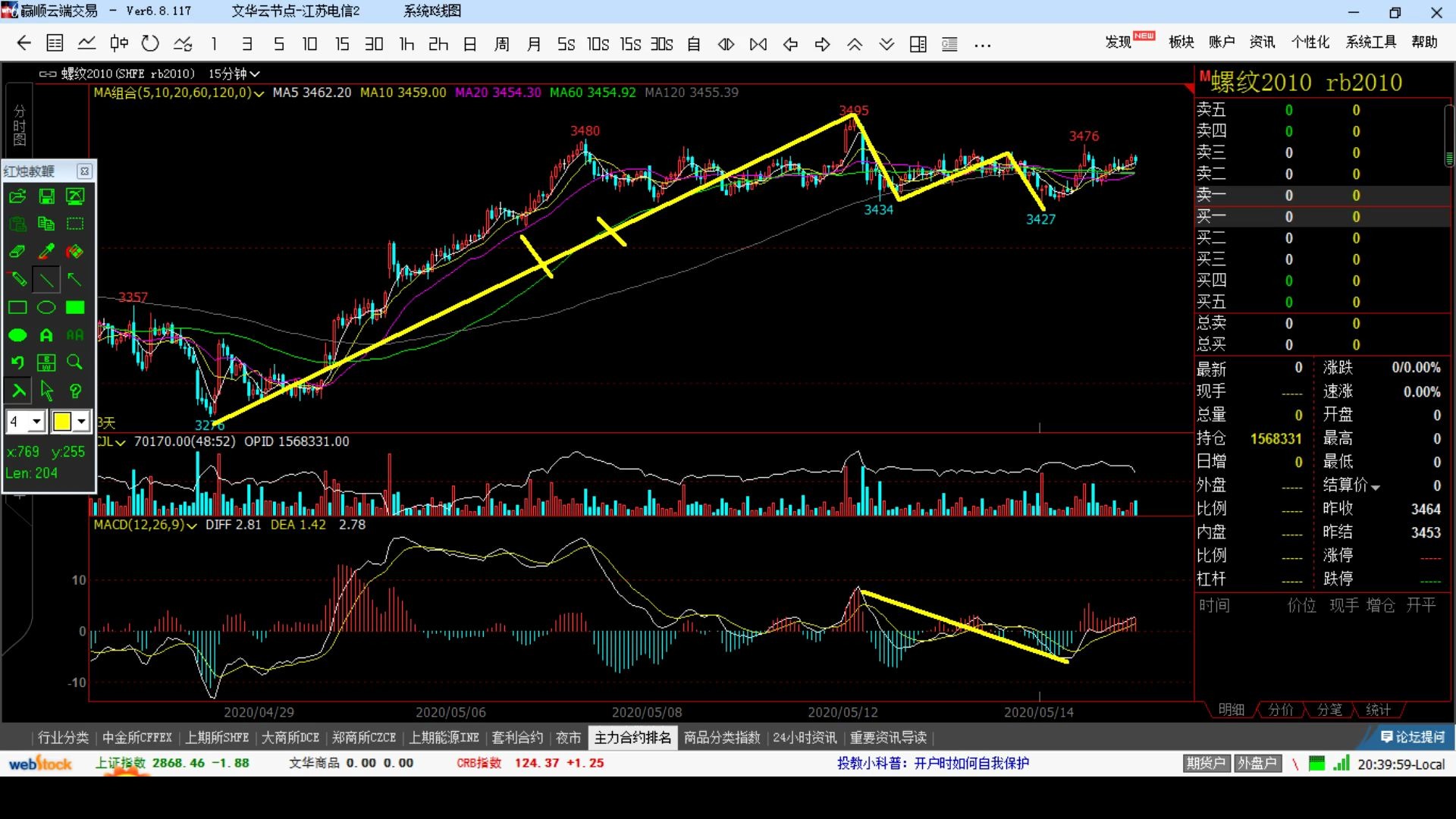Click the copy icon in drawing panel
The height and width of the screenshot is (819, 1456).
coord(46,224)
